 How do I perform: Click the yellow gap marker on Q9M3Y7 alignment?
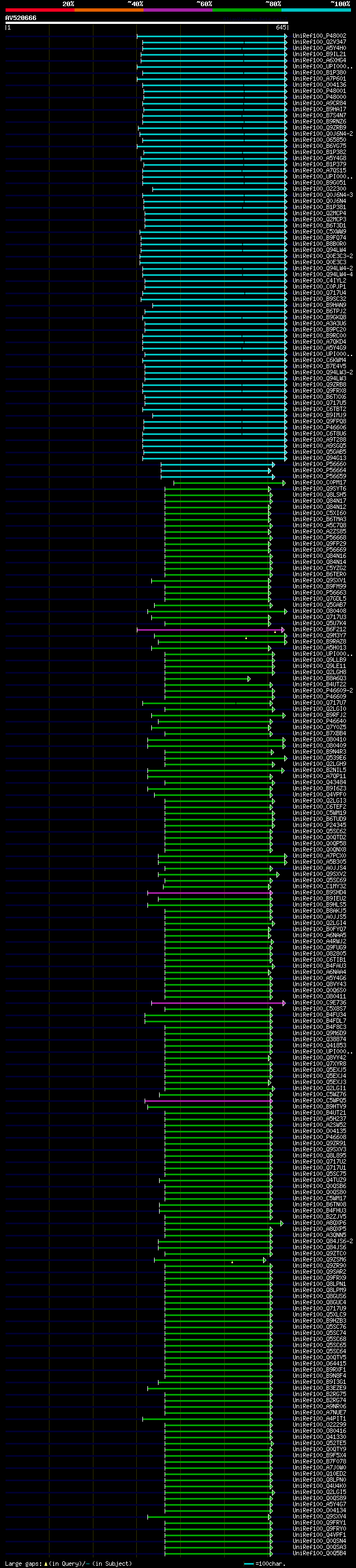coord(246,638)
